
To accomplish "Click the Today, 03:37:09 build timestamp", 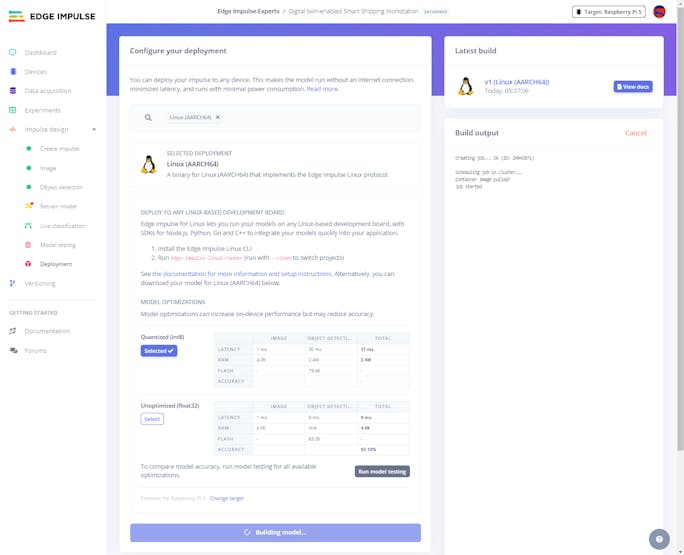I will [506, 91].
